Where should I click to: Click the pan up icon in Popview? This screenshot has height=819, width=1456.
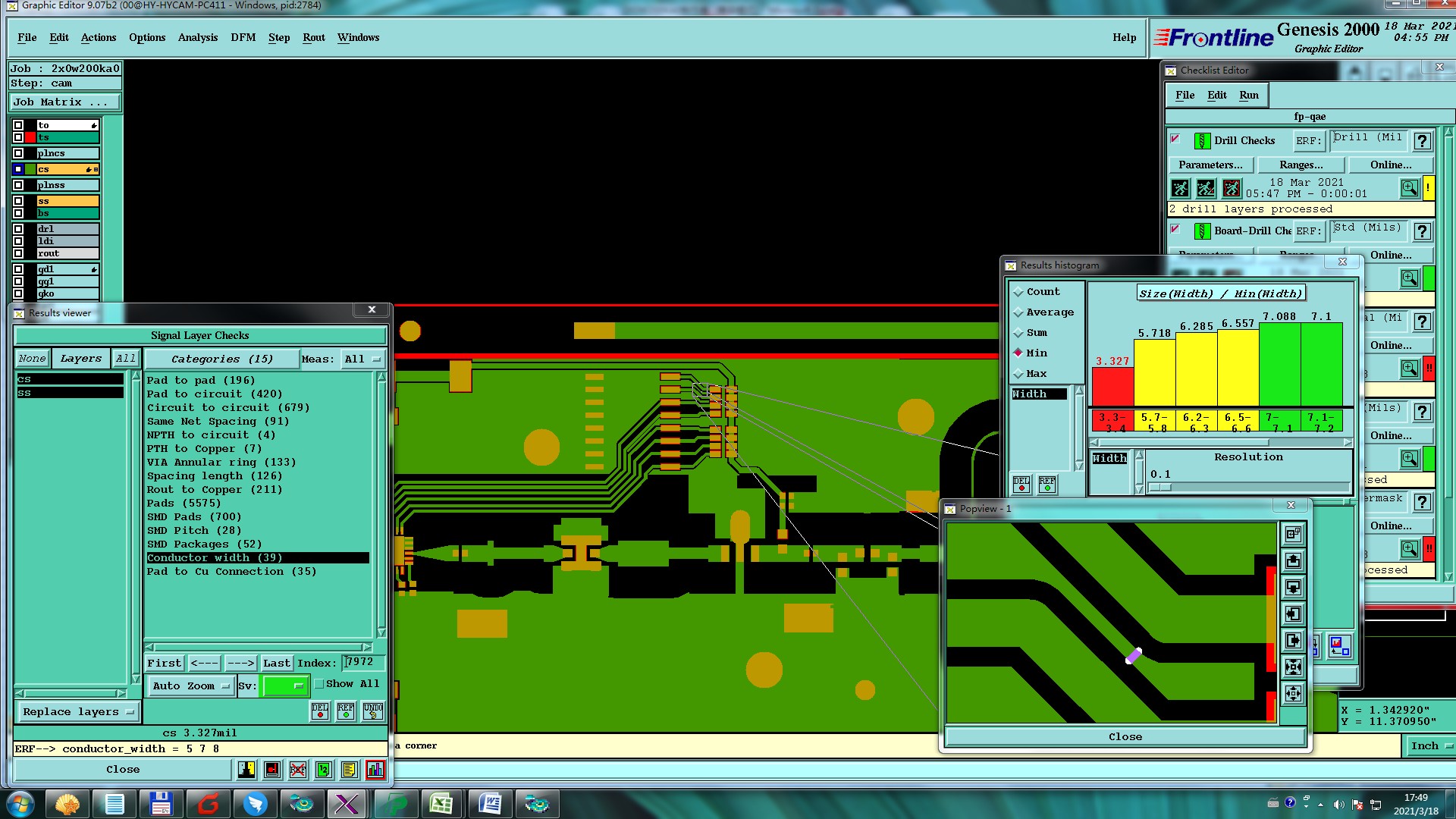click(1293, 561)
